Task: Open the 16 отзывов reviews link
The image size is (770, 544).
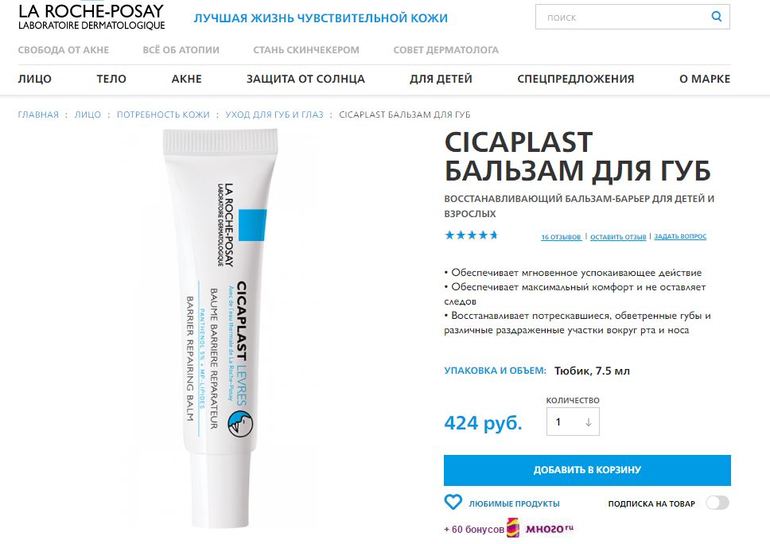Action: pyautogui.click(x=561, y=237)
